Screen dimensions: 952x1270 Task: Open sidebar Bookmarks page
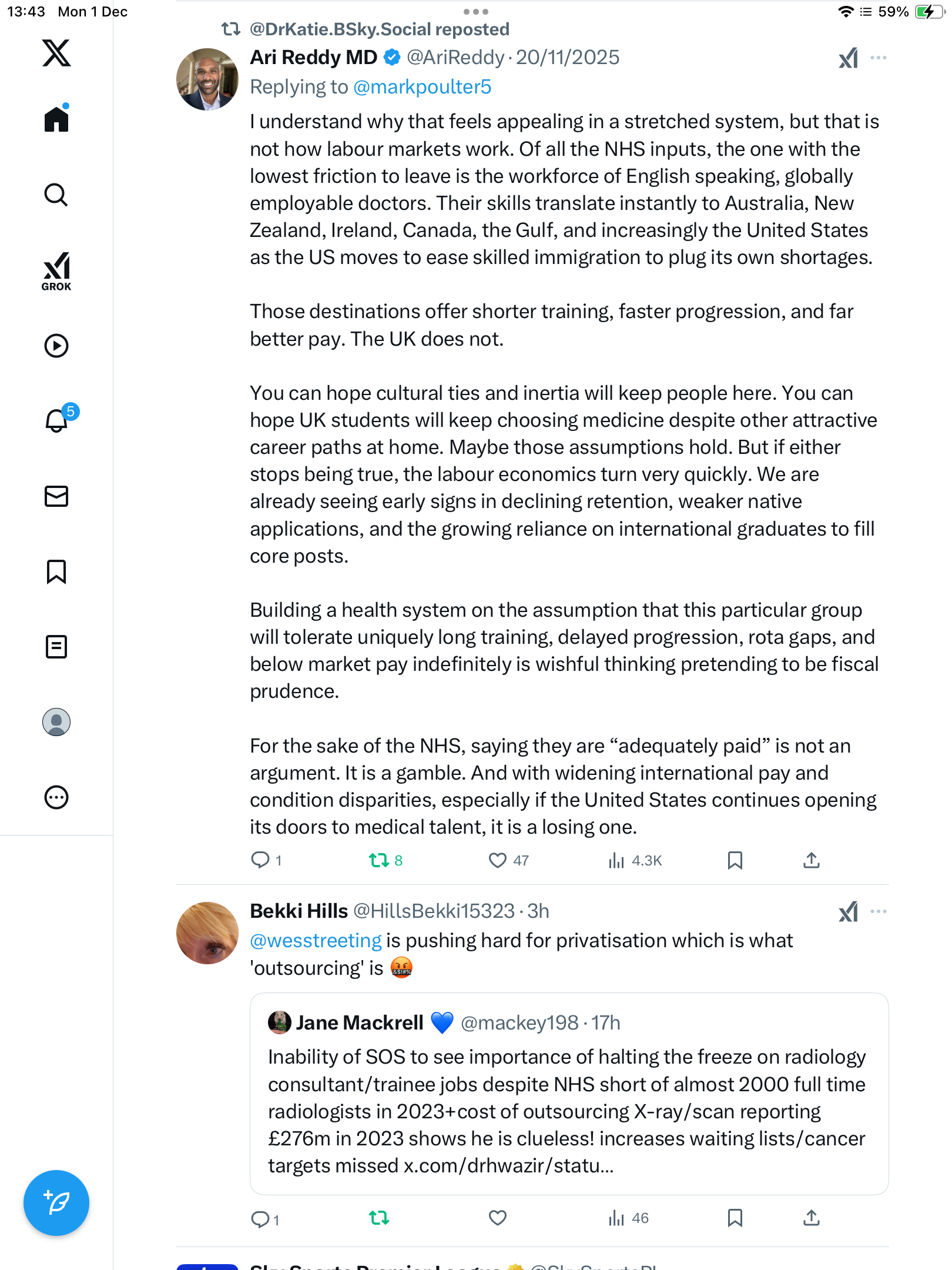coord(56,571)
